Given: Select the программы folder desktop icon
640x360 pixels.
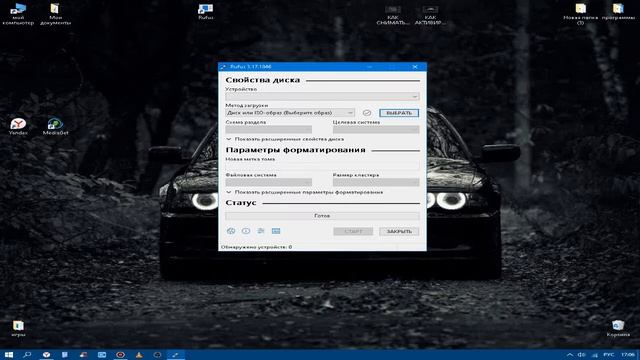Looking at the screenshot, I should point(618,12).
